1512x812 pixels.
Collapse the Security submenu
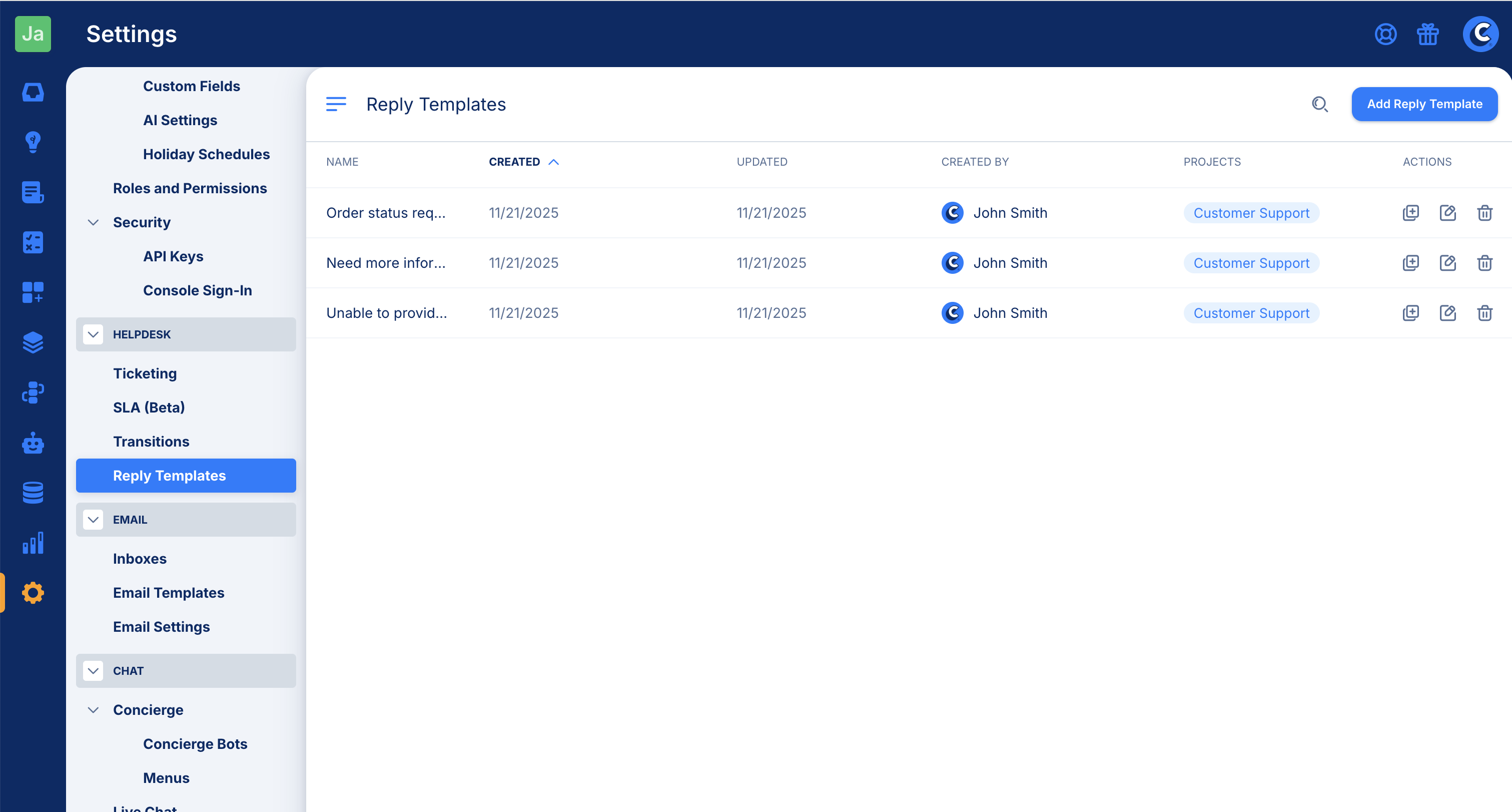coord(94,222)
